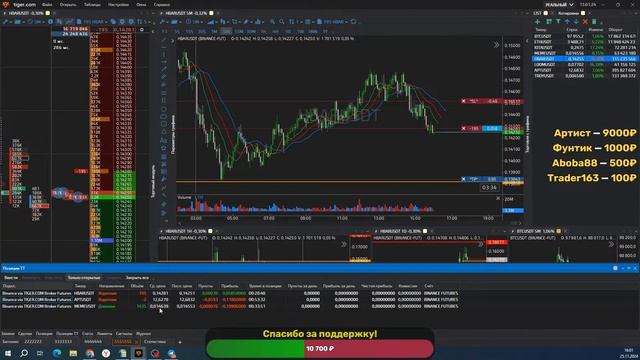Switch to the Котировки tab
Viewport: 640px width, 360px height.
tap(569, 13)
